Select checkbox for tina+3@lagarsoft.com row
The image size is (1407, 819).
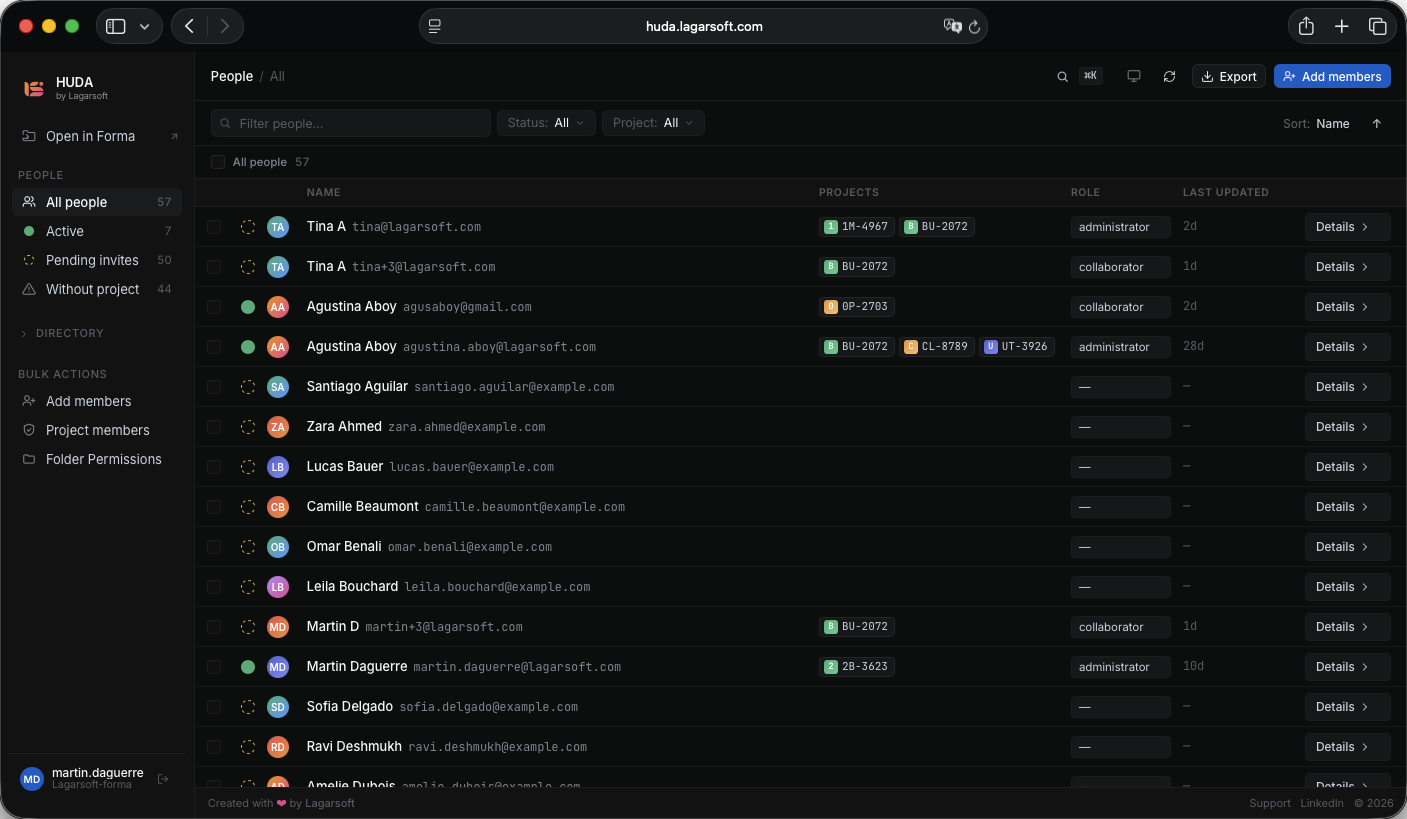pos(214,267)
